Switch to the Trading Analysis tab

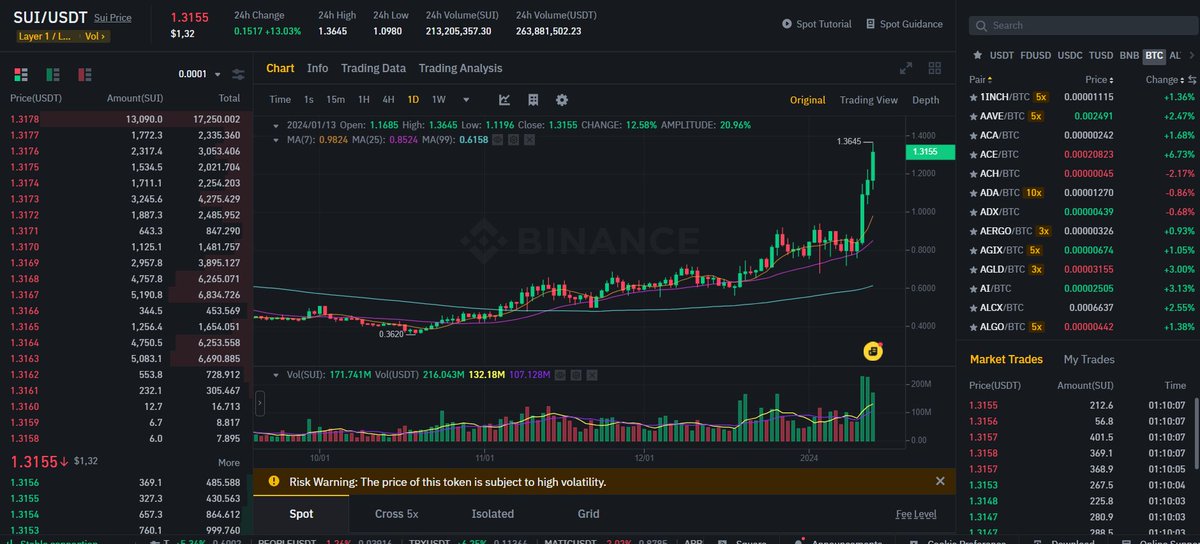(x=460, y=68)
